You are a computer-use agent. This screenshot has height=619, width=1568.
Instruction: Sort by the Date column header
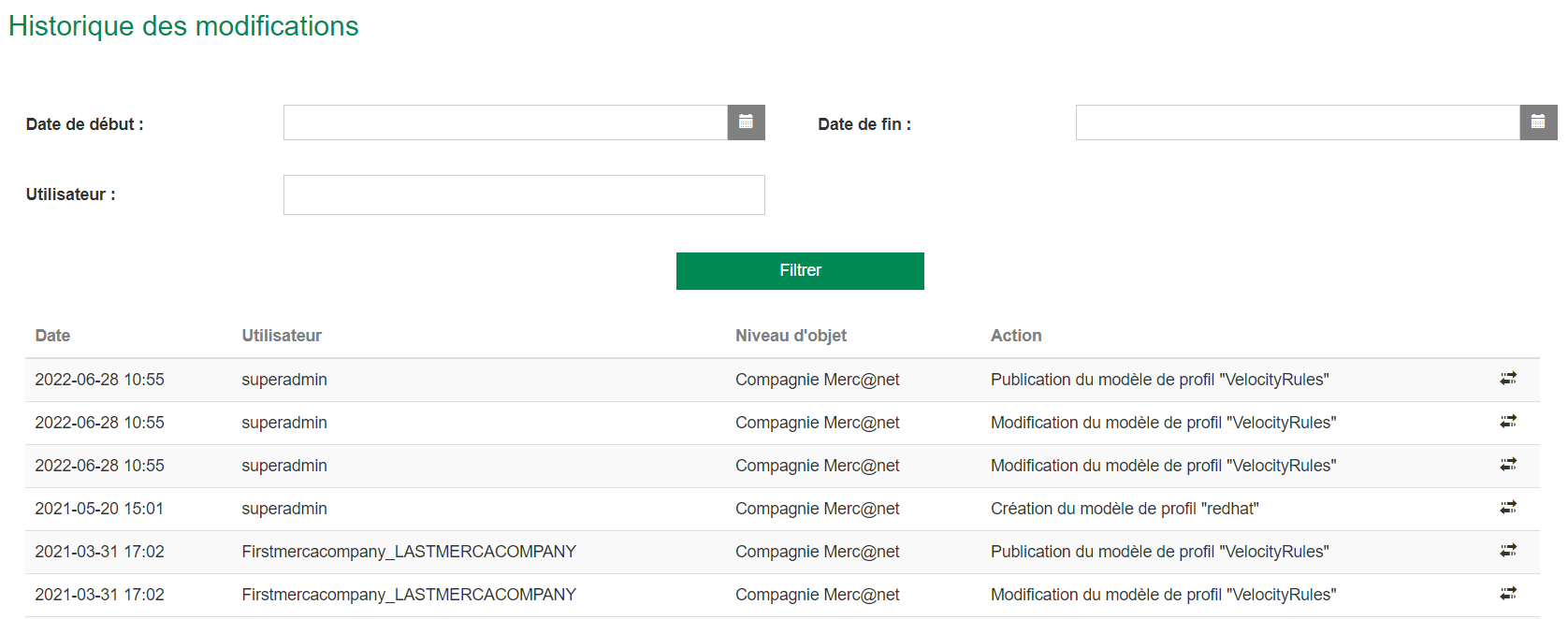tap(52, 336)
